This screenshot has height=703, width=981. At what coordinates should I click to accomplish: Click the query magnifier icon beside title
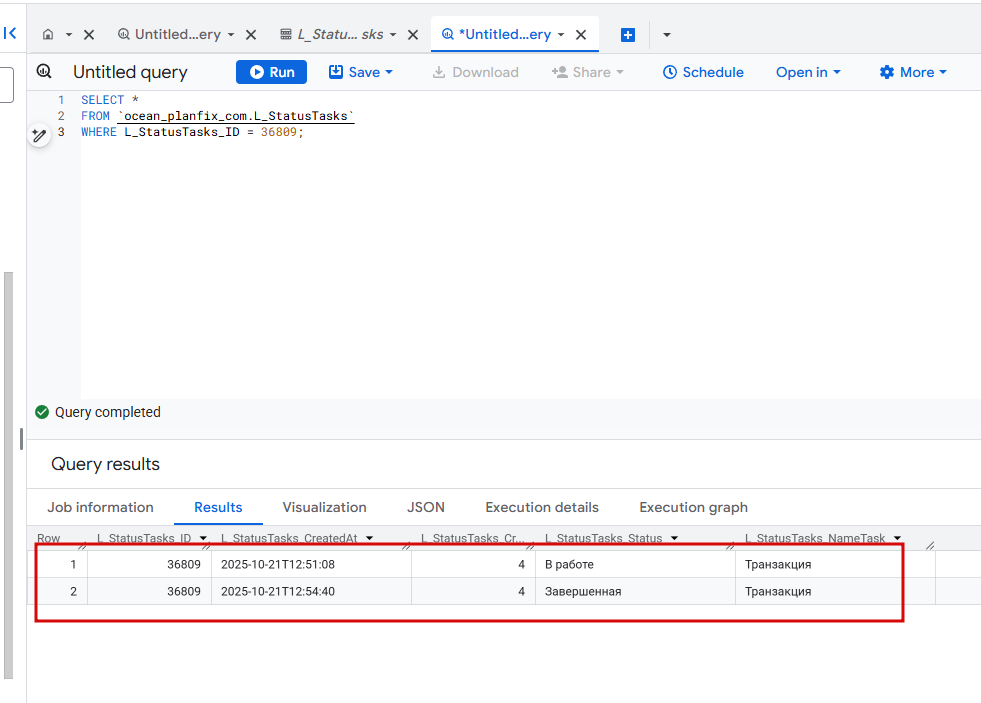[x=44, y=71]
